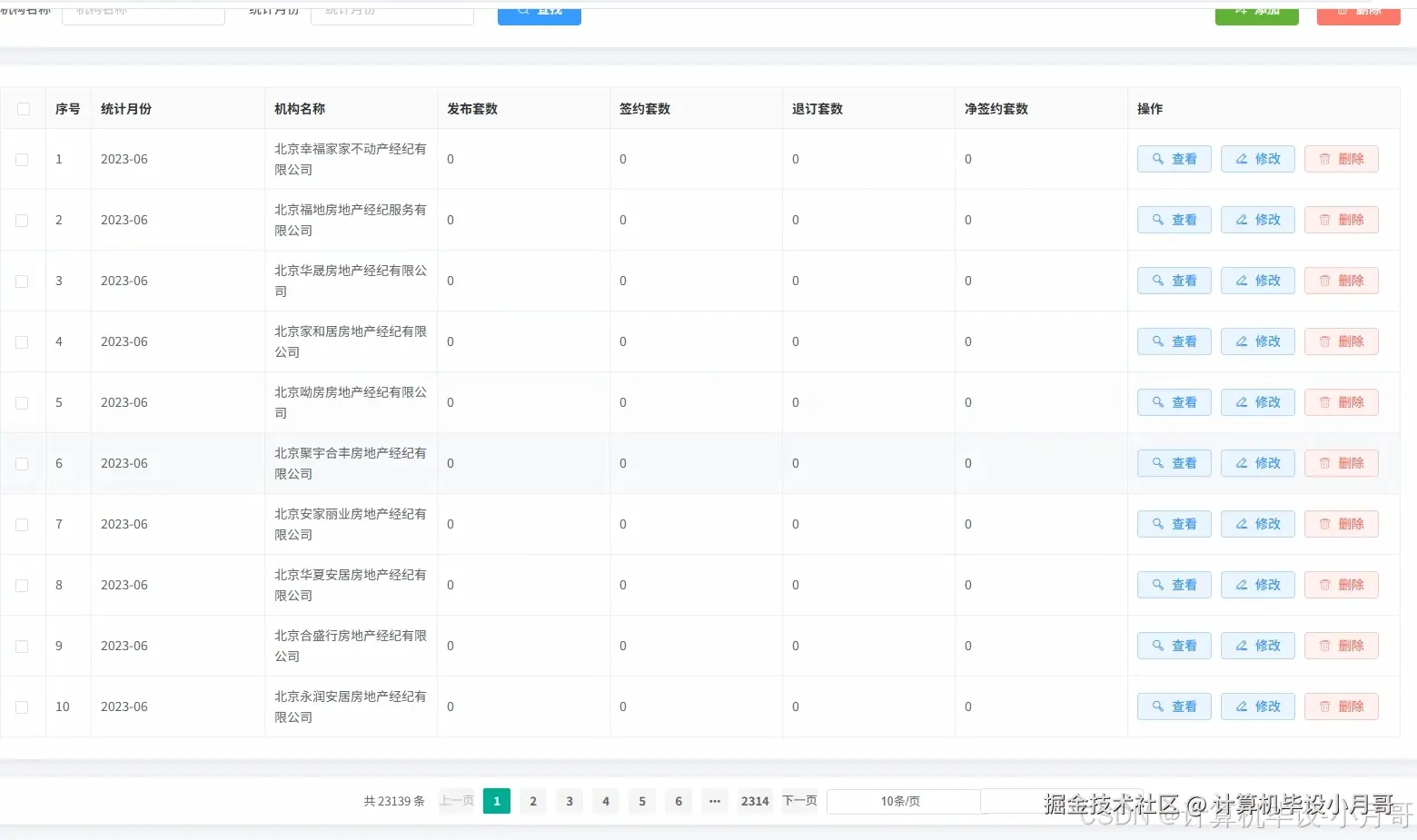Open 查看 details for 北京永润安居房地产

[x=1174, y=706]
